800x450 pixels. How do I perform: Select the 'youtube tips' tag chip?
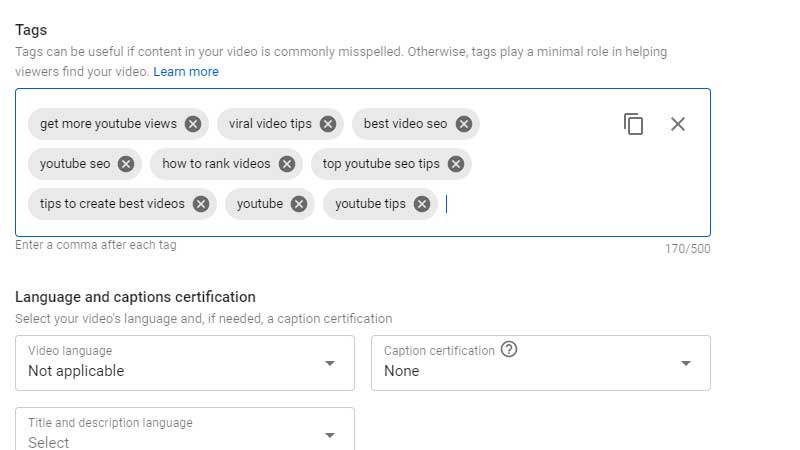[370, 204]
